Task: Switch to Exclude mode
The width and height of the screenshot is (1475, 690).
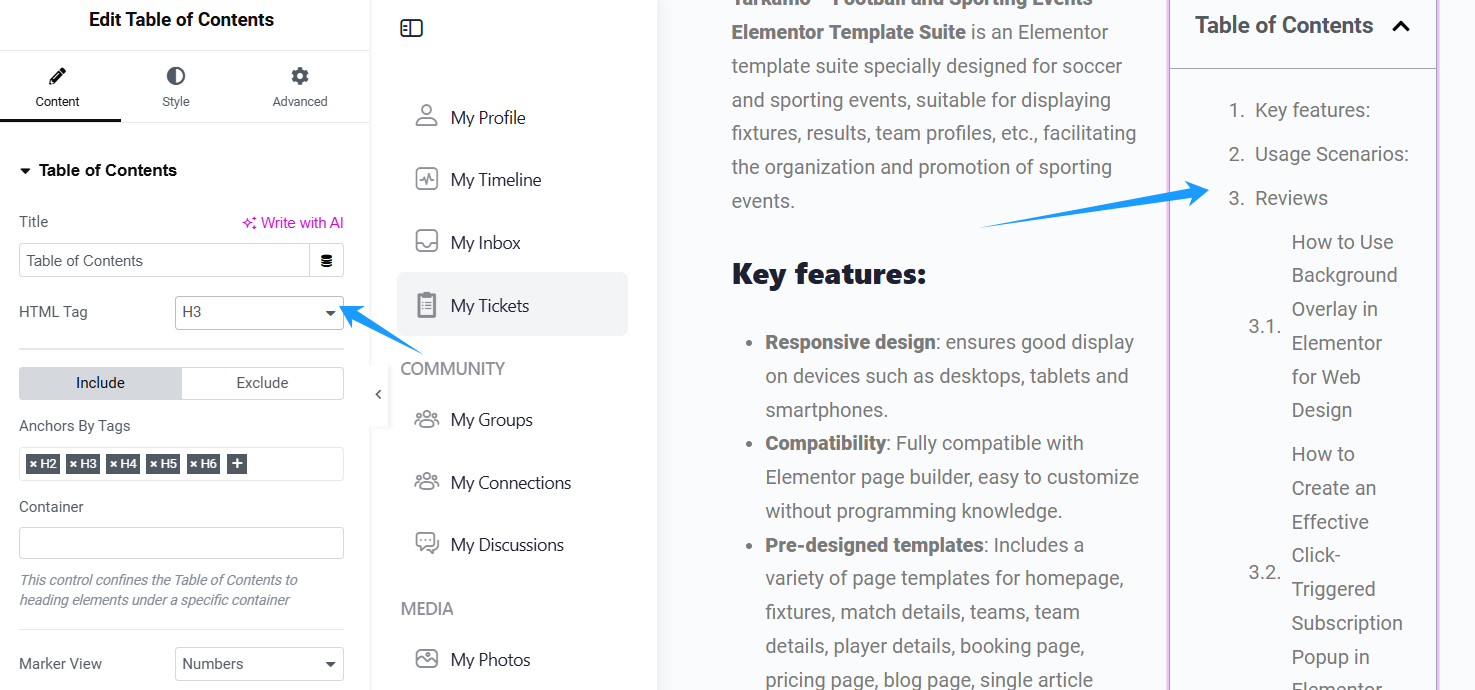Action: pos(262,383)
